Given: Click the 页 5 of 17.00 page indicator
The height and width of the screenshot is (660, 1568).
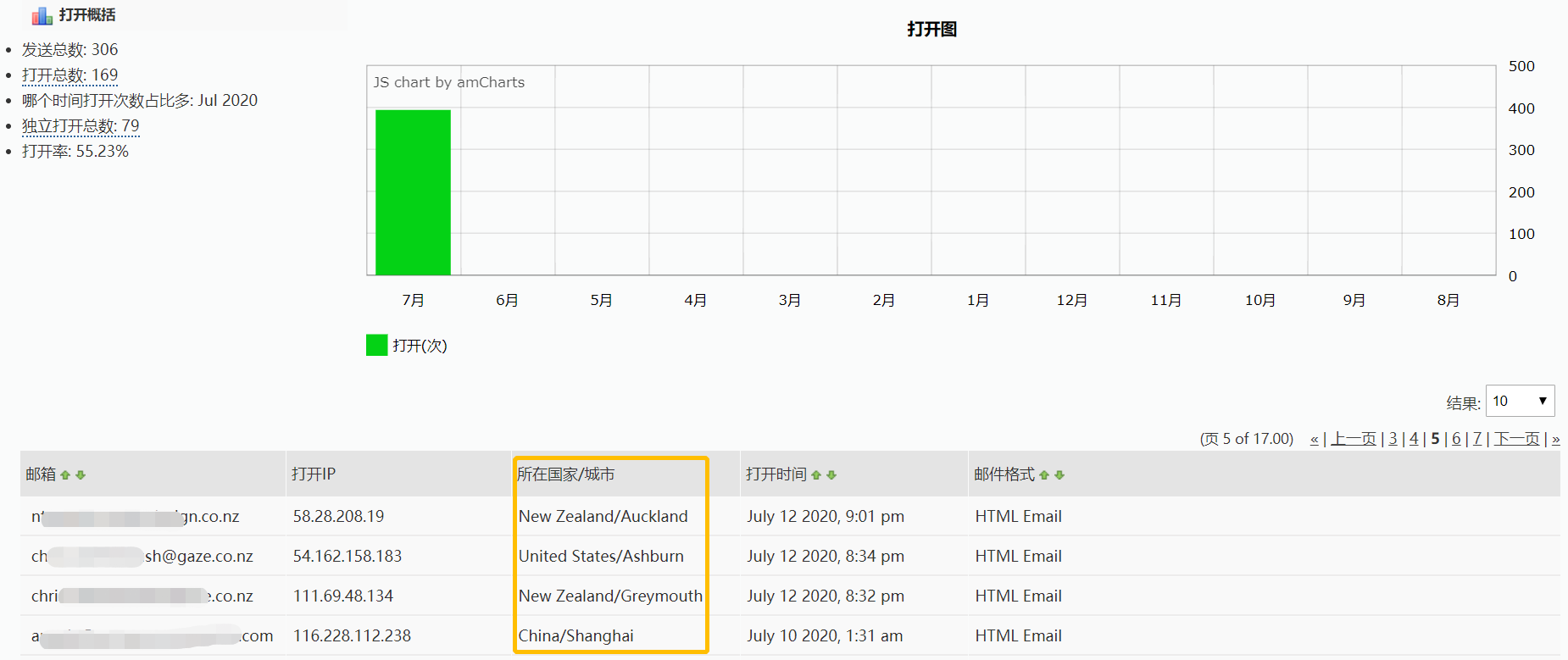Looking at the screenshot, I should [x=1247, y=439].
